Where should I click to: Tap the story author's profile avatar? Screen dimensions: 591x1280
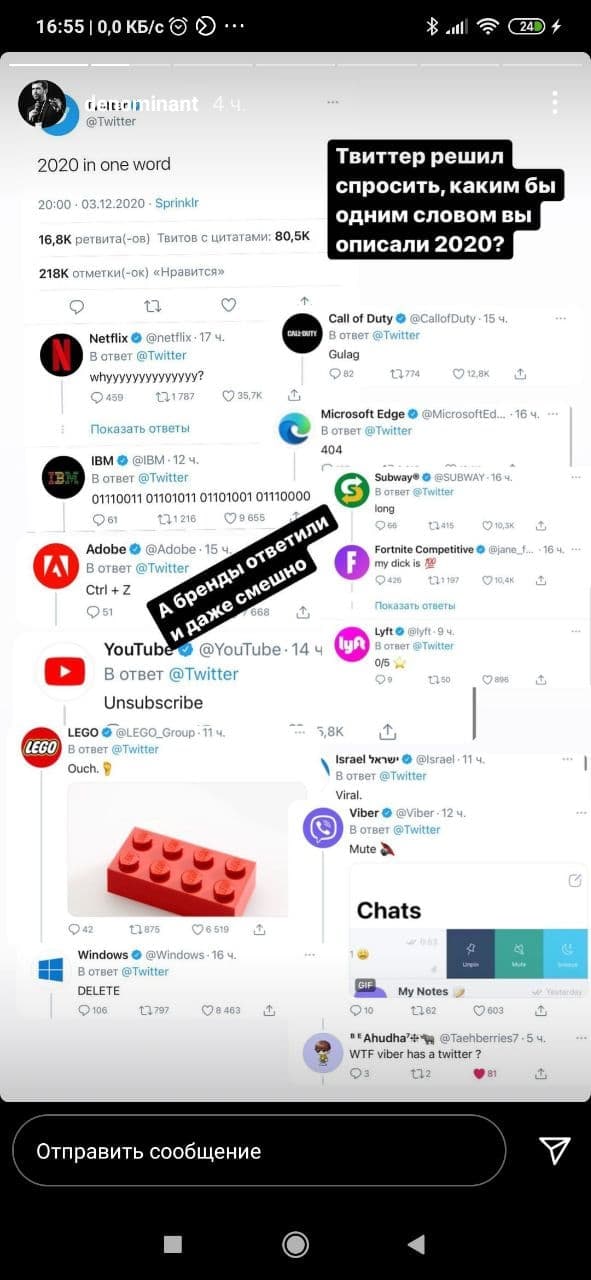click(x=42, y=104)
